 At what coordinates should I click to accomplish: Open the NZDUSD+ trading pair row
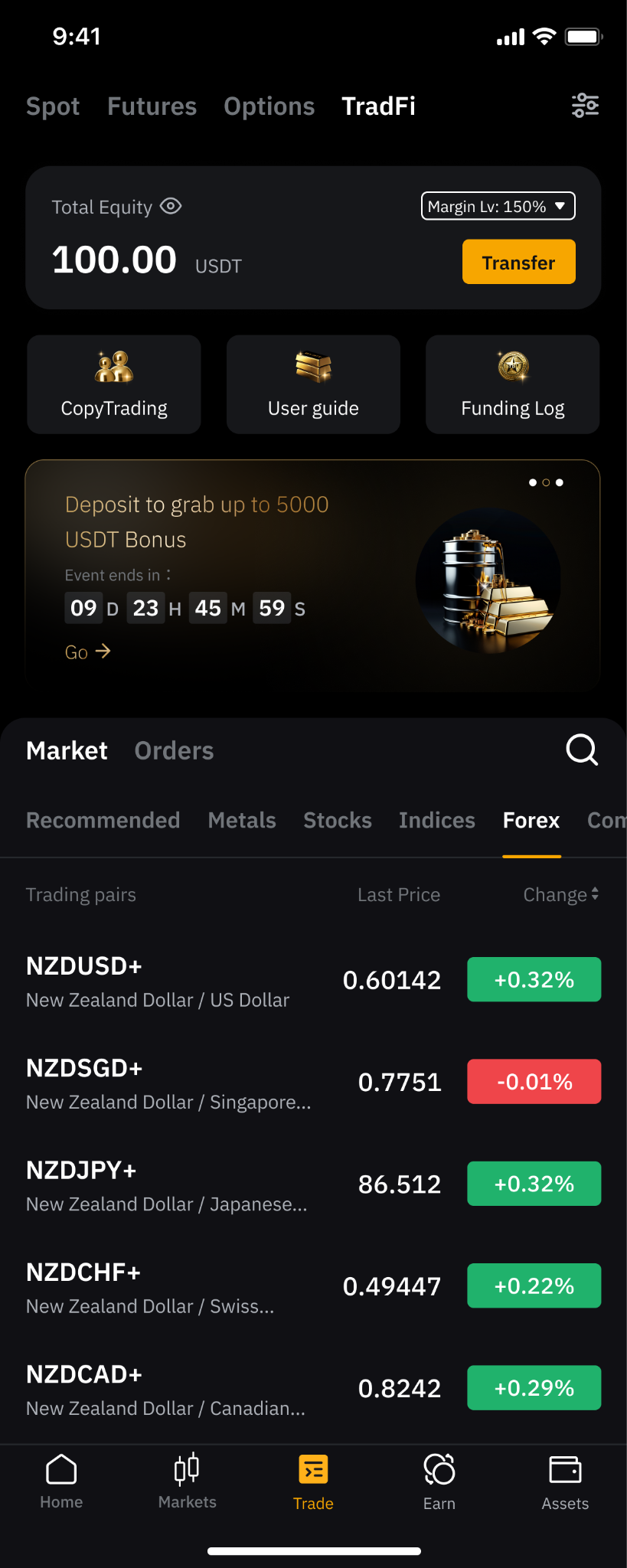point(313,982)
